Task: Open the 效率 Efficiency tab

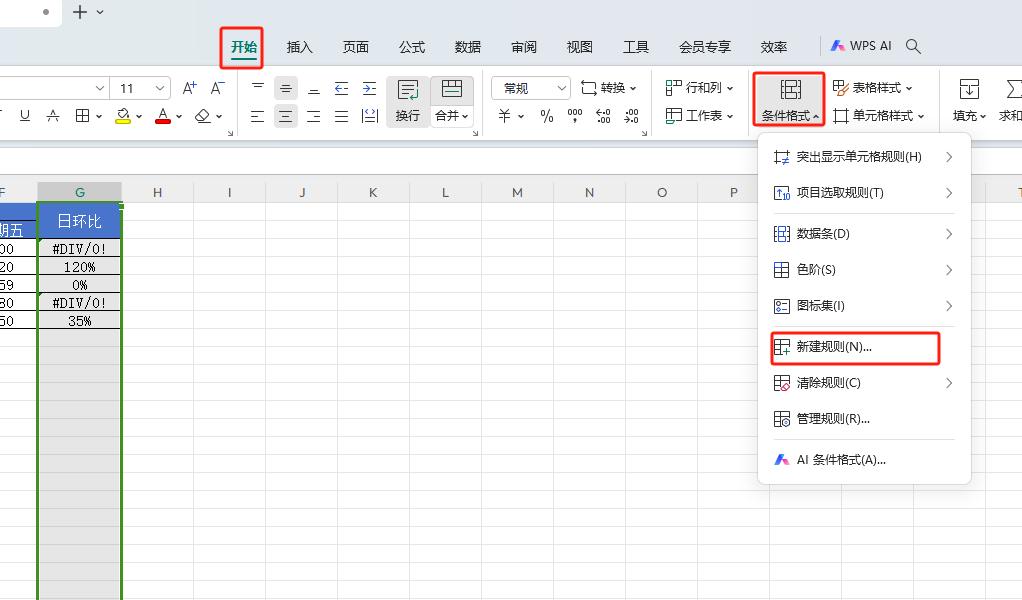Action: point(774,47)
